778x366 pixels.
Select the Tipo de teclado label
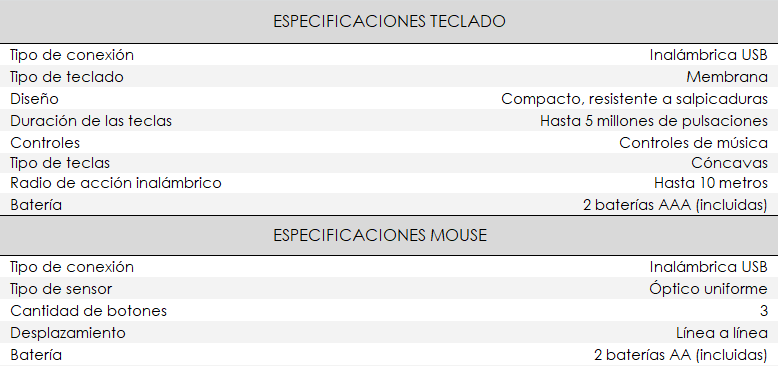click(66, 77)
